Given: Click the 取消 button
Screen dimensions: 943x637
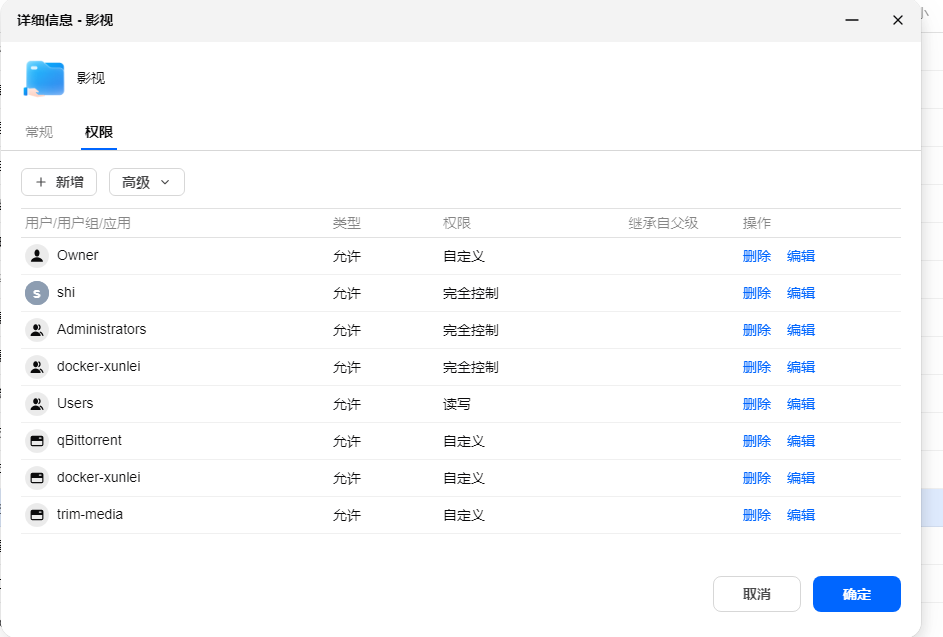Looking at the screenshot, I should (x=757, y=594).
